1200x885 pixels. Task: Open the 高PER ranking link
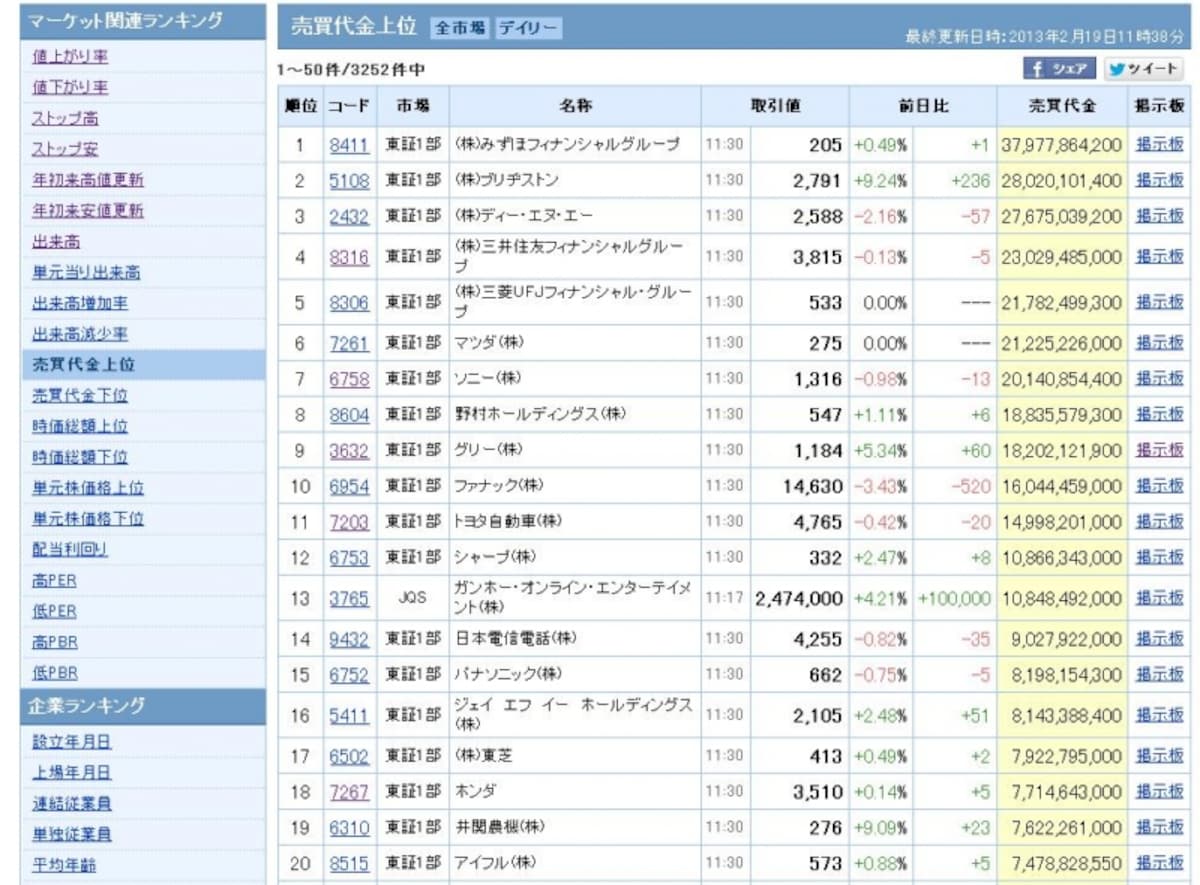(x=55, y=580)
